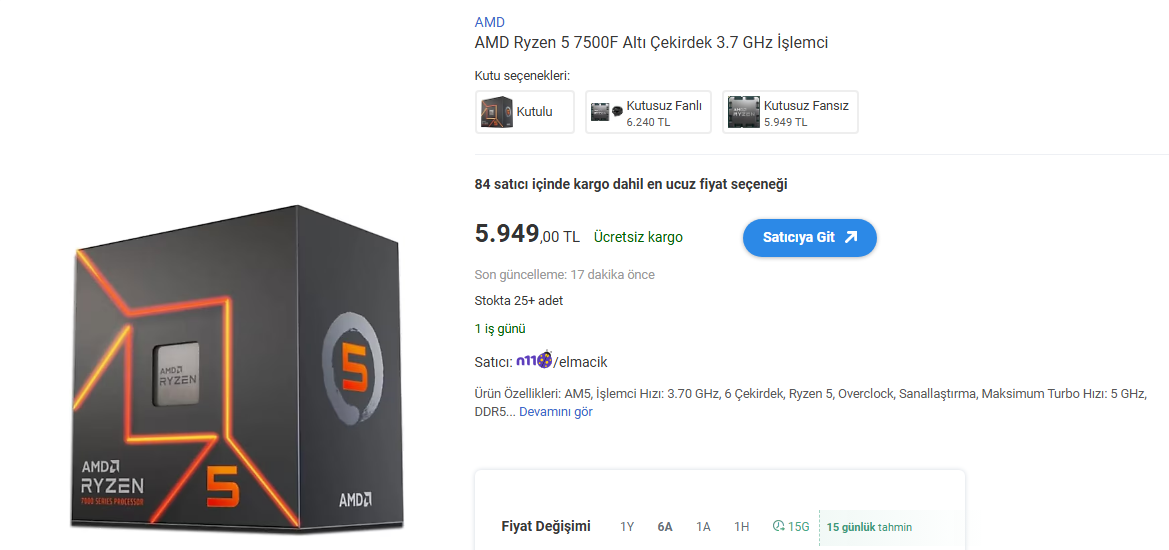Expand product features with Devamını gör
The width and height of the screenshot is (1169, 550).
555,411
